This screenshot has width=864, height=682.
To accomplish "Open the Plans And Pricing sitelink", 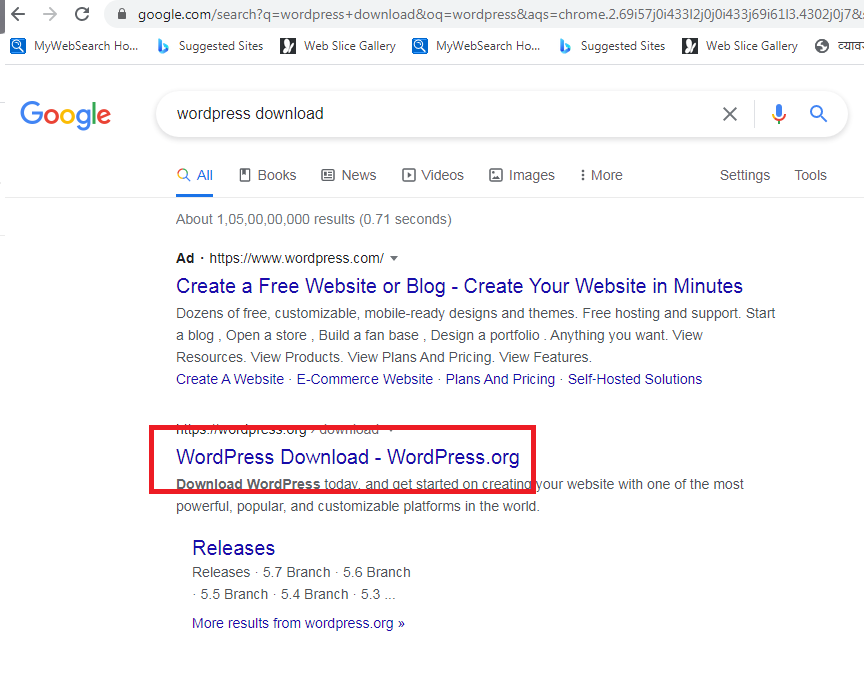I will pyautogui.click(x=500, y=379).
